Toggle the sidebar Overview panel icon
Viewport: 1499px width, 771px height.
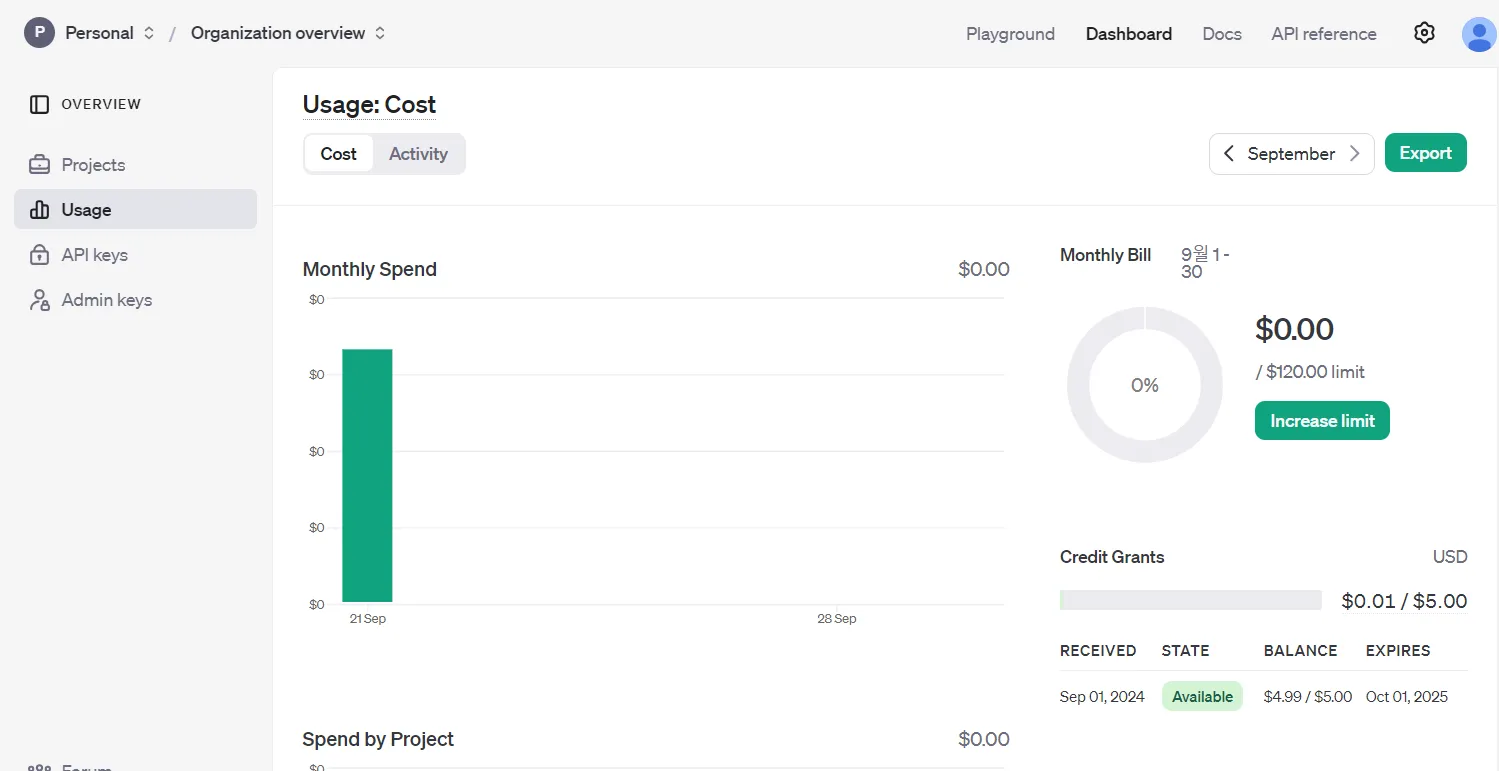coord(39,104)
